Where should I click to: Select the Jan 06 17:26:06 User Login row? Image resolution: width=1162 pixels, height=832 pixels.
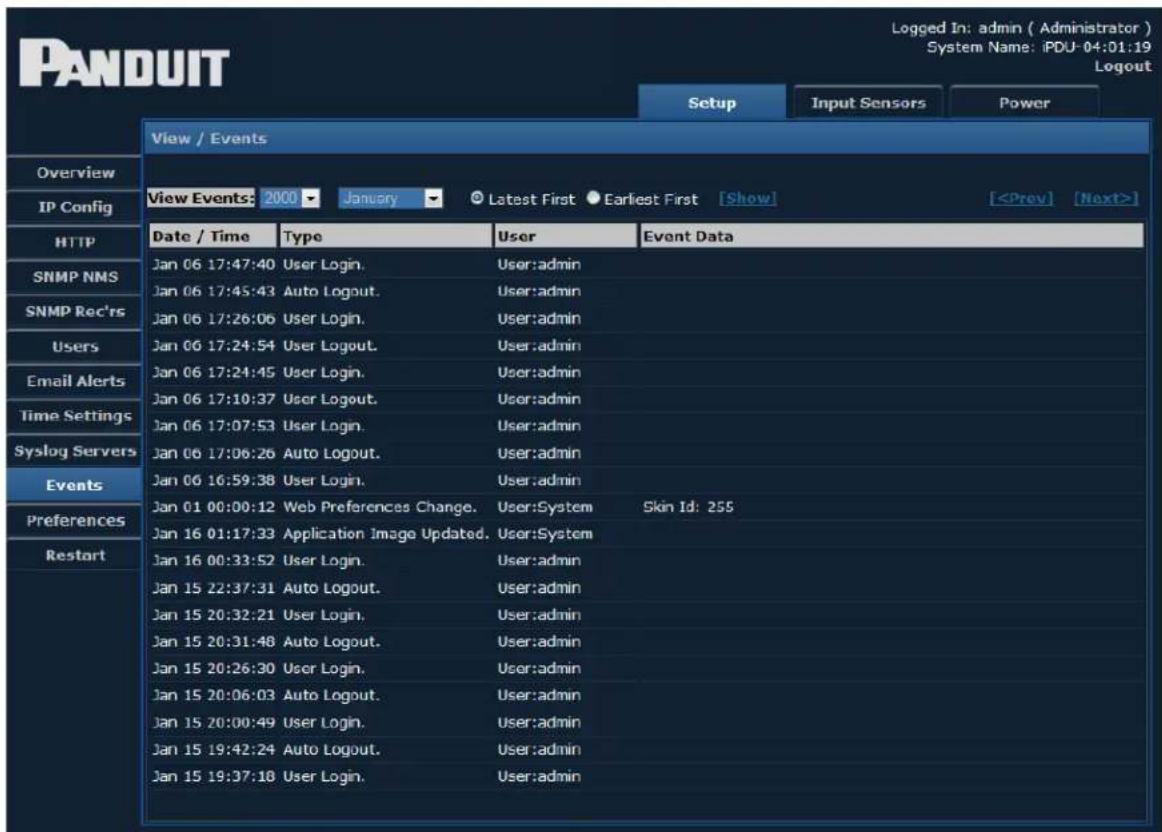[646, 319]
